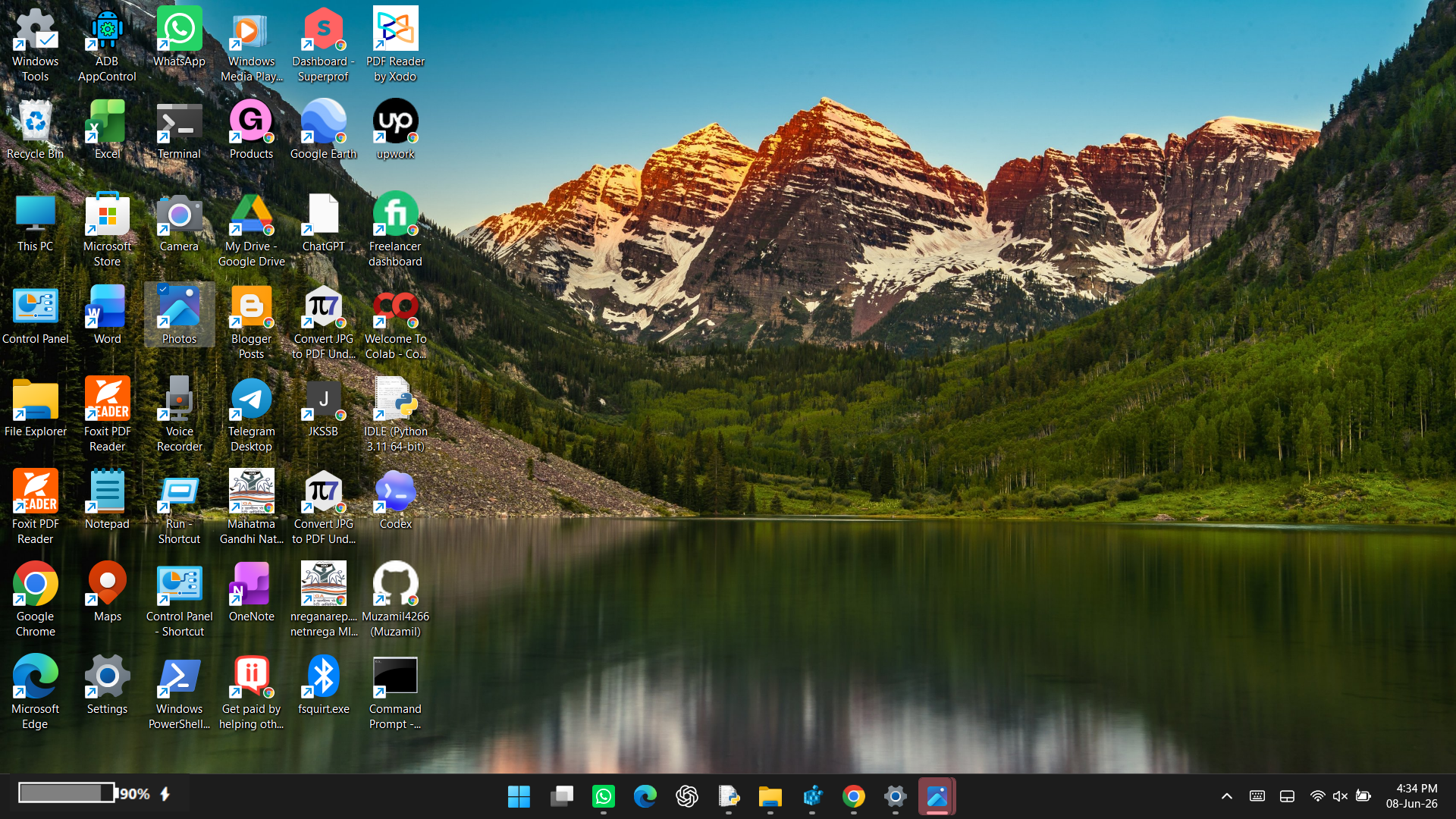This screenshot has height=819, width=1456.
Task: Select the Codex desktop icon
Action: pyautogui.click(x=395, y=500)
